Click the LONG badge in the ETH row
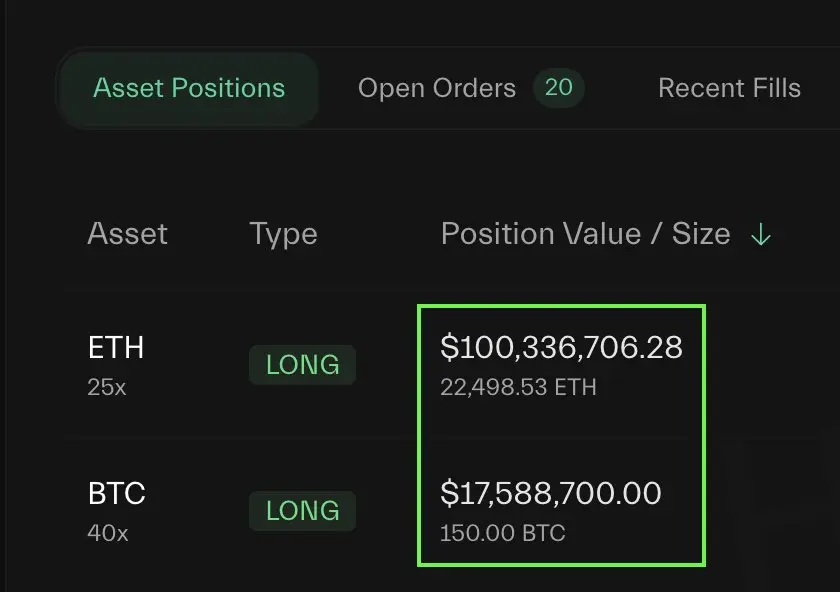This screenshot has width=840, height=592. coord(302,365)
